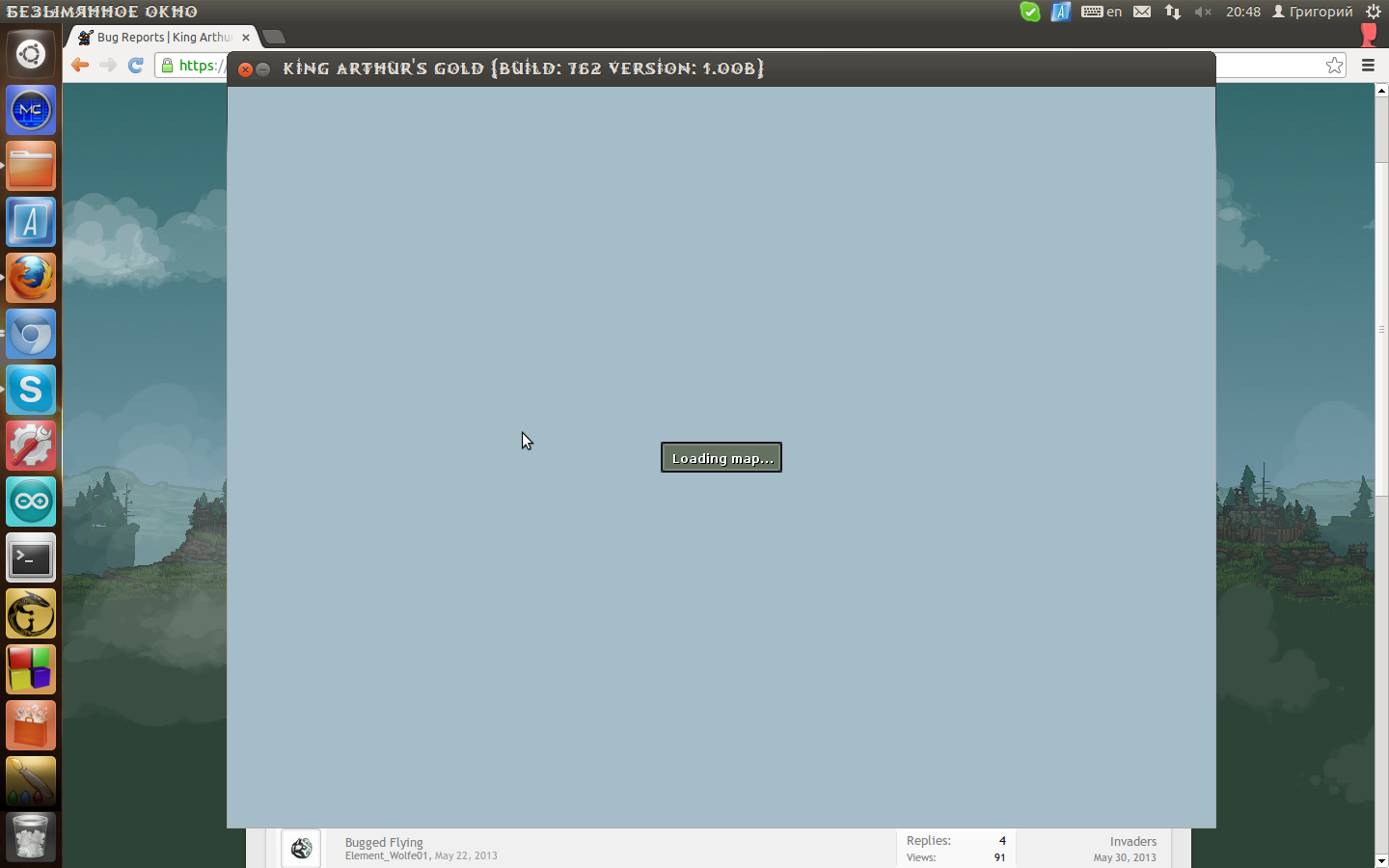The height and width of the screenshot is (868, 1389).
Task: Open the Григорий user menu
Action: [x=1313, y=12]
